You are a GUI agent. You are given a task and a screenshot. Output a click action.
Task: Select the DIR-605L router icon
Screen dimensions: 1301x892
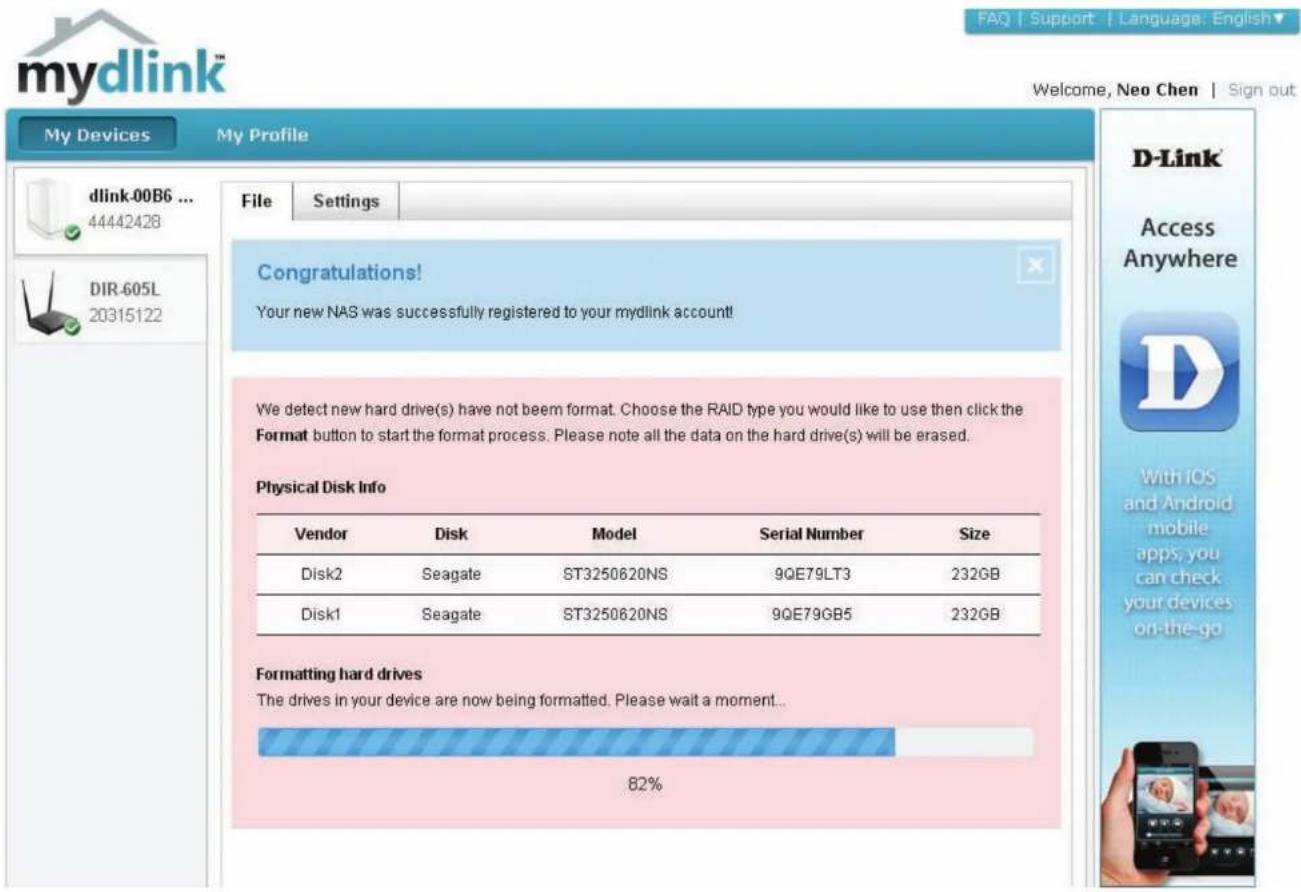pos(50,304)
